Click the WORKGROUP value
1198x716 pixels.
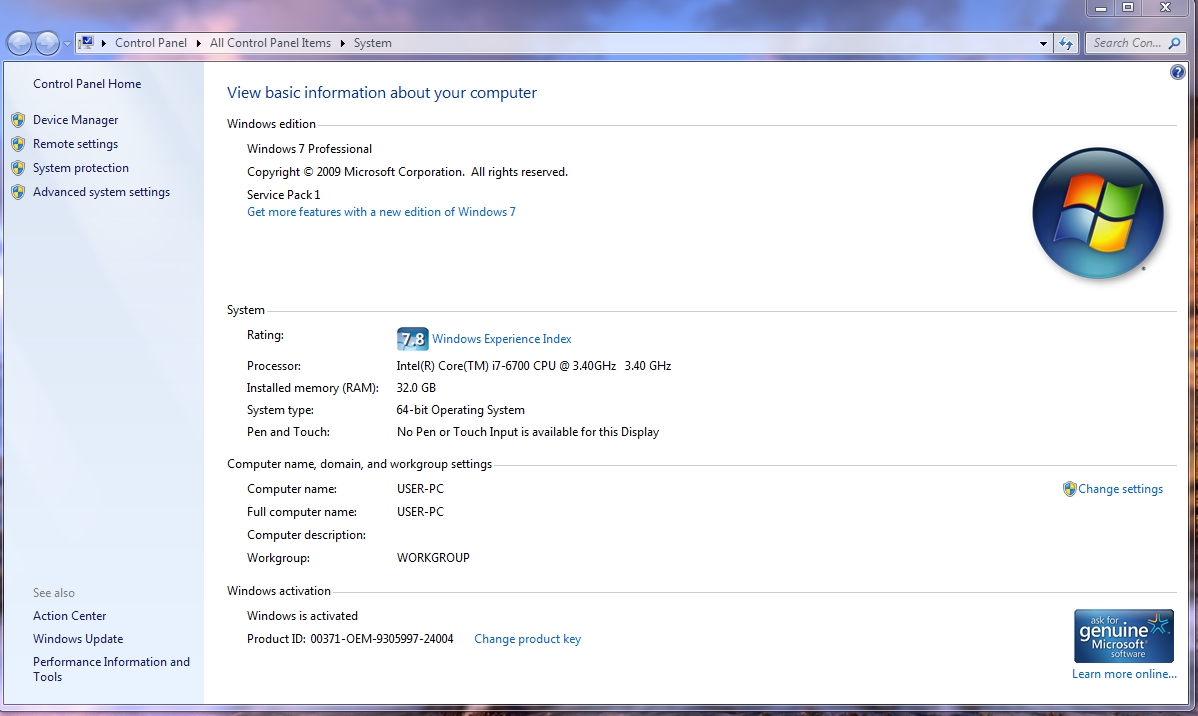click(433, 558)
